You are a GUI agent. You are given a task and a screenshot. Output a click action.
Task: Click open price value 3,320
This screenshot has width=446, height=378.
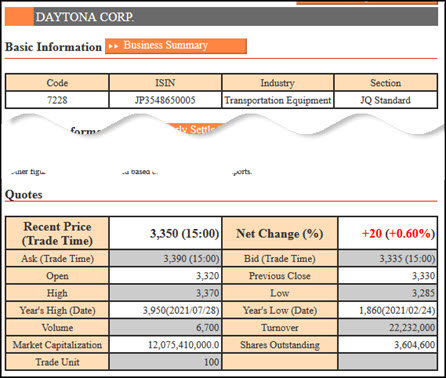pos(165,276)
